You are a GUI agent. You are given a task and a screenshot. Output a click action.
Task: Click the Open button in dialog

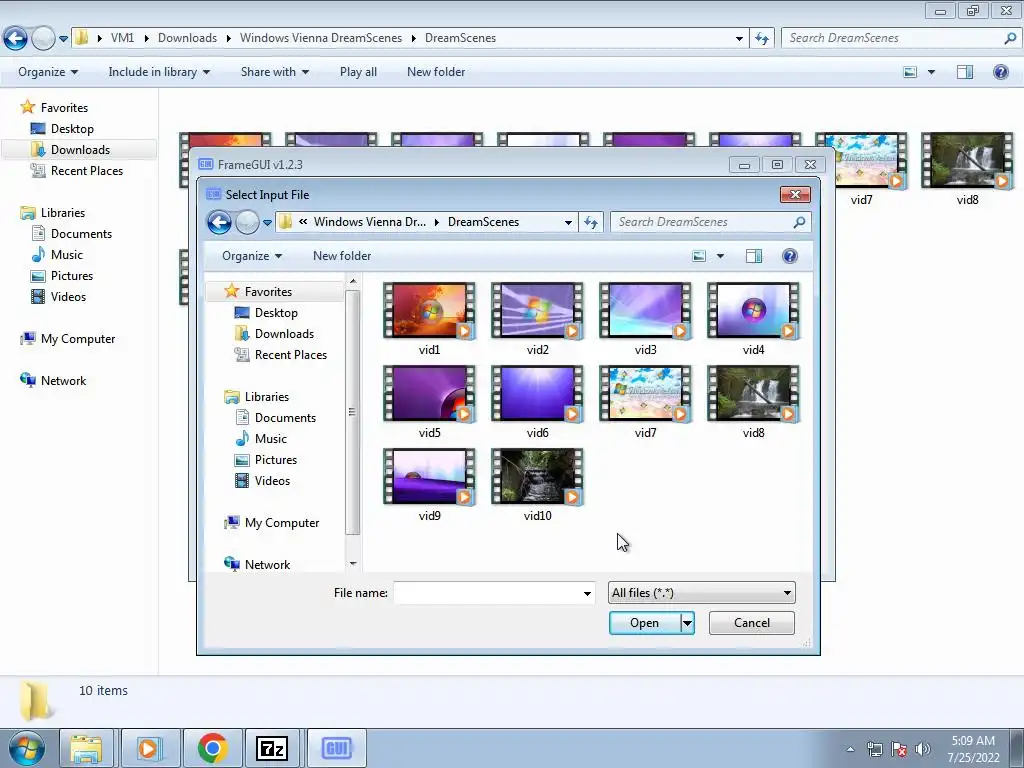point(645,623)
